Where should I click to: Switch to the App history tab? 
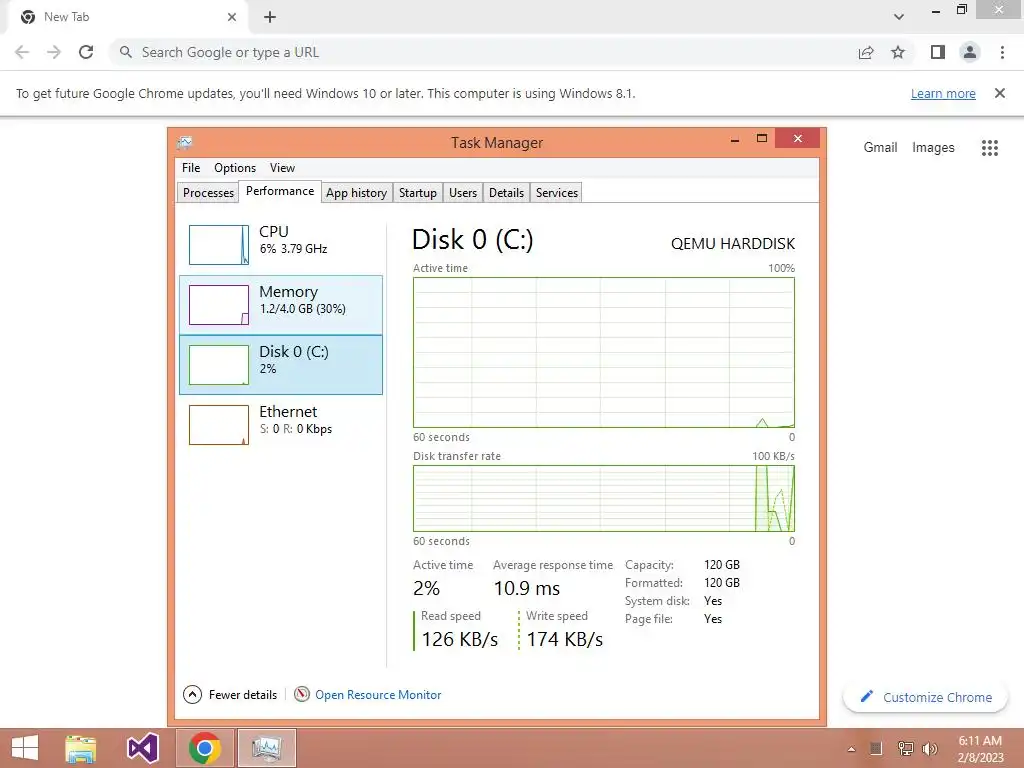tap(357, 193)
